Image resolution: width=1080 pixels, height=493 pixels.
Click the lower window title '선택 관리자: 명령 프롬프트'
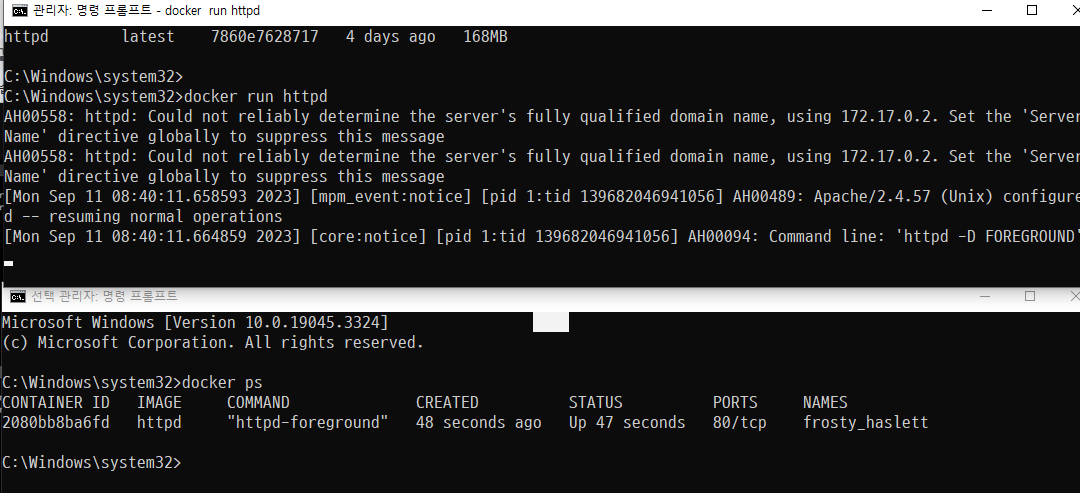pyautogui.click(x=104, y=297)
